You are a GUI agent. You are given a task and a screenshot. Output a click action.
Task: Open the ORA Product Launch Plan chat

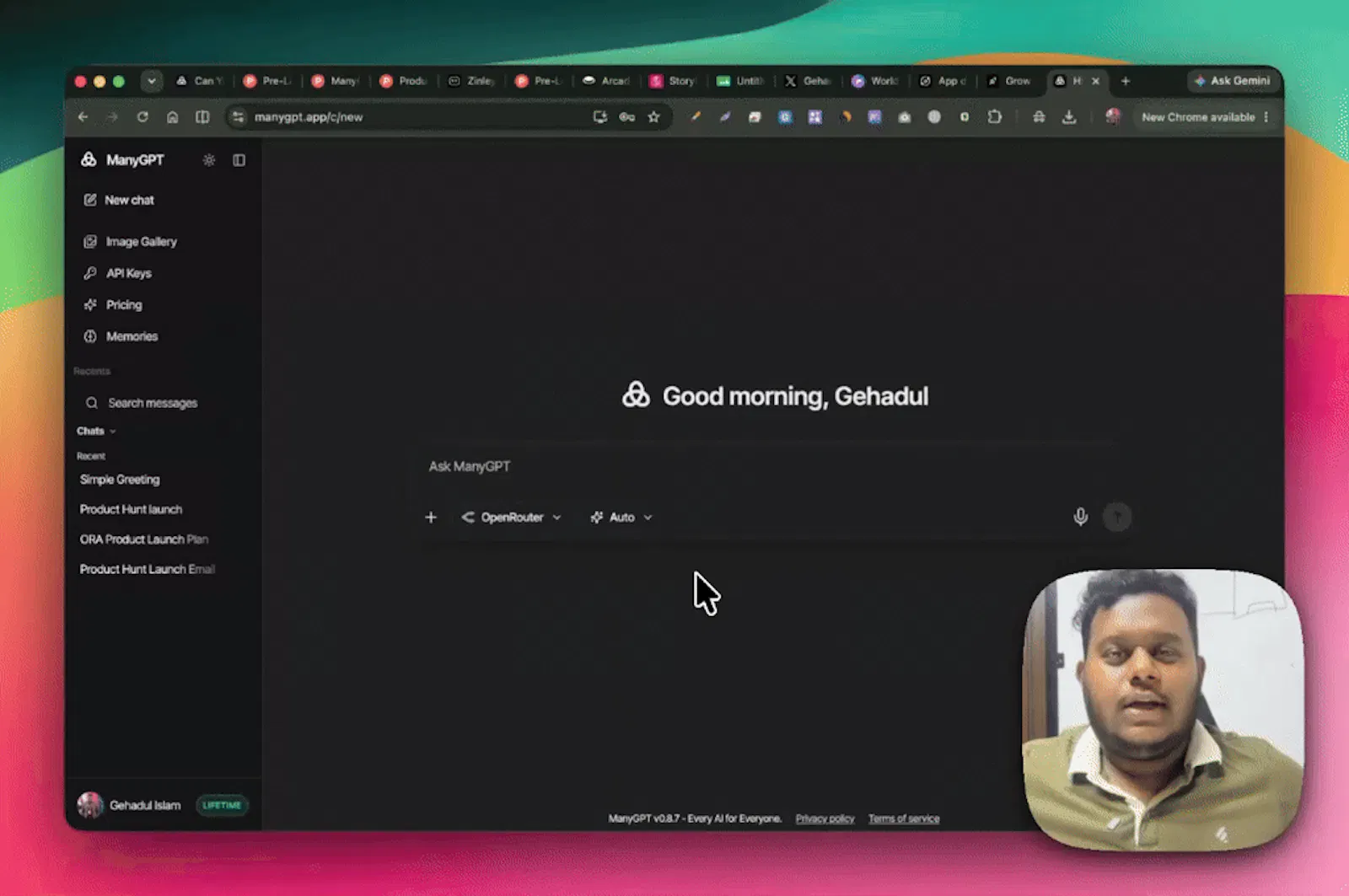coord(144,539)
